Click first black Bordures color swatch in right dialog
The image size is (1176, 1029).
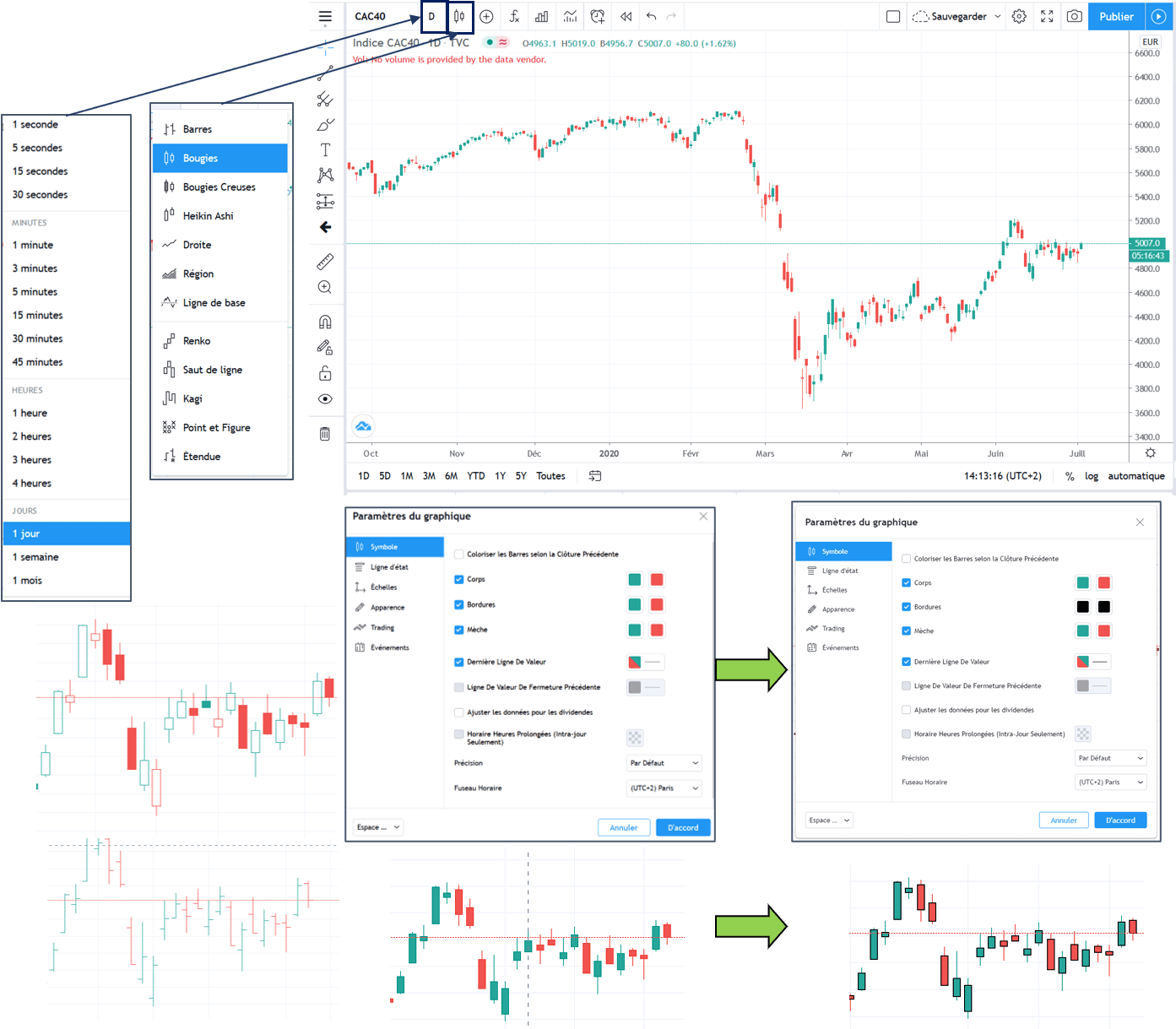pos(1083,607)
